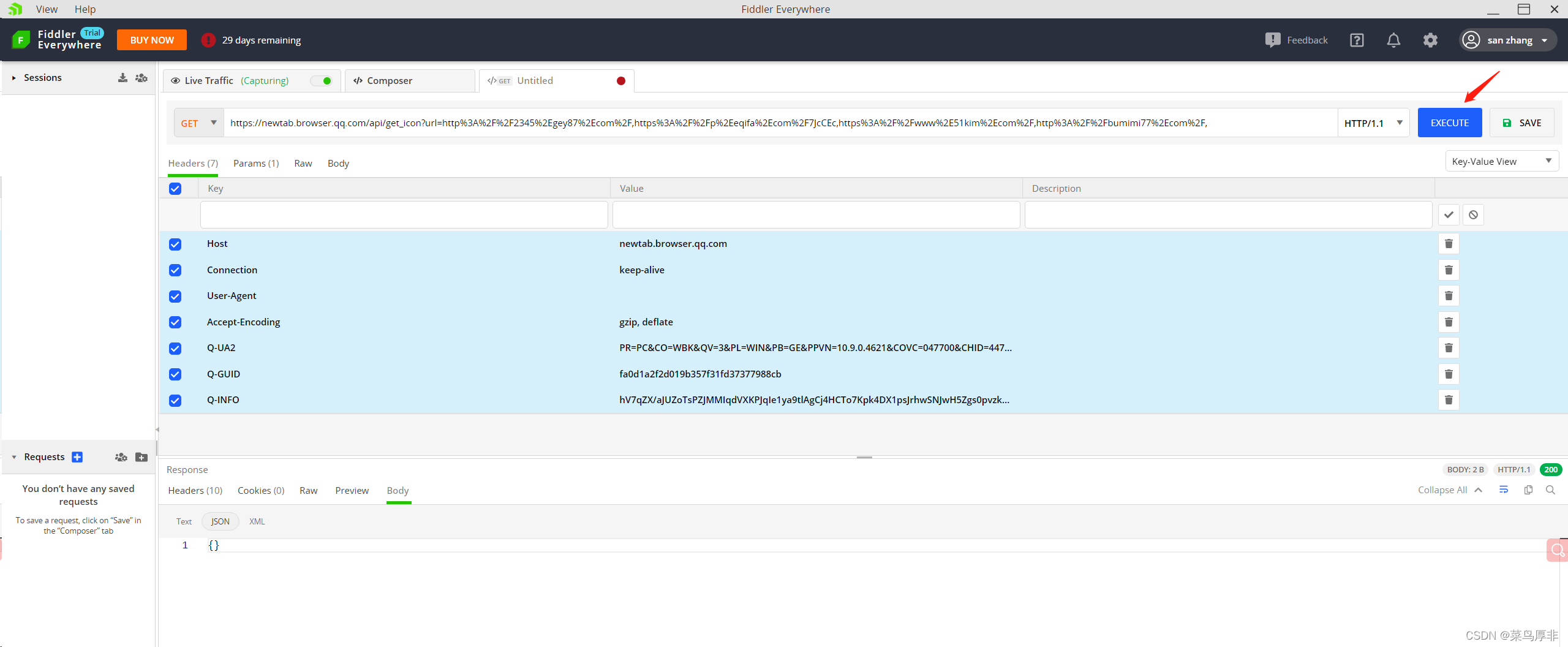The width and height of the screenshot is (1568, 647).
Task: Select the Text response format
Action: [x=184, y=522]
